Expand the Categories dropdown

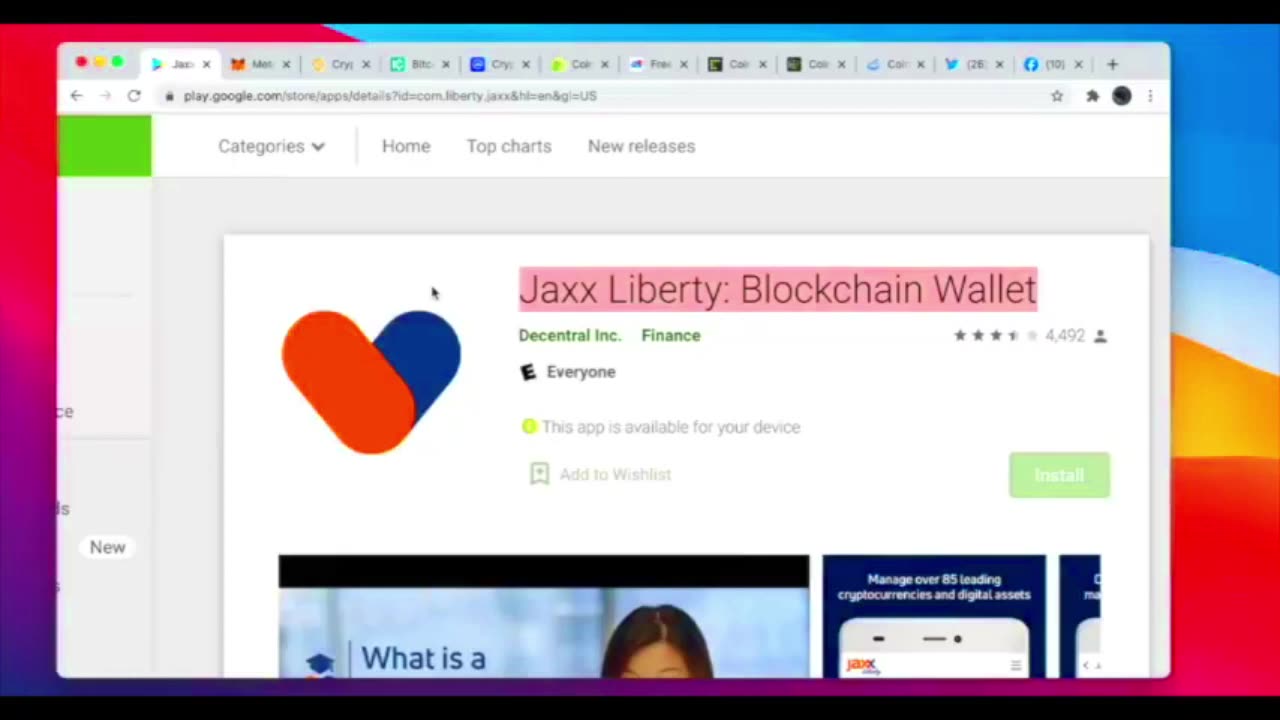click(x=271, y=146)
